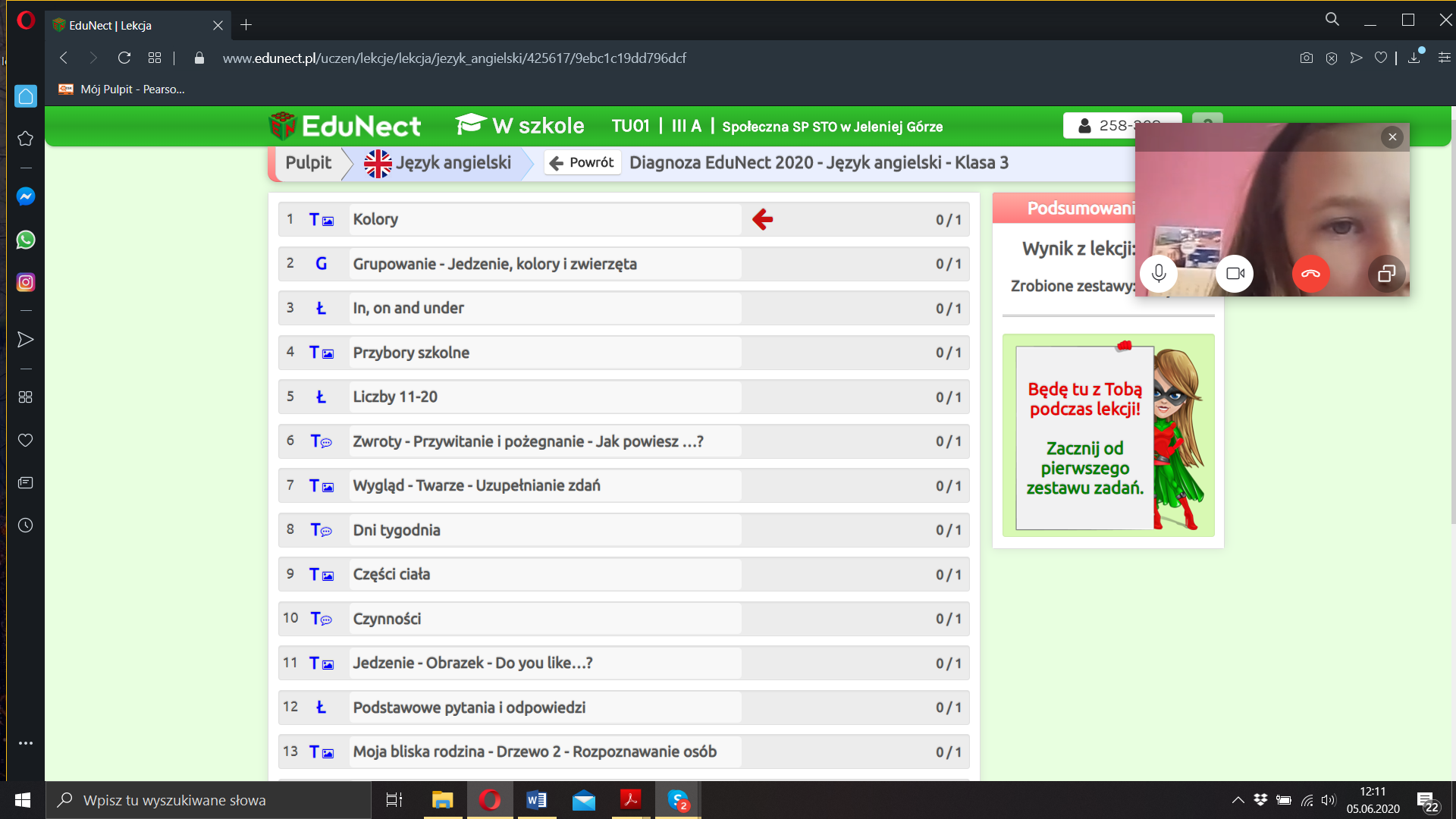Open Messenger in Opera sidebar
This screenshot has width=1456, height=819.
coord(25,197)
